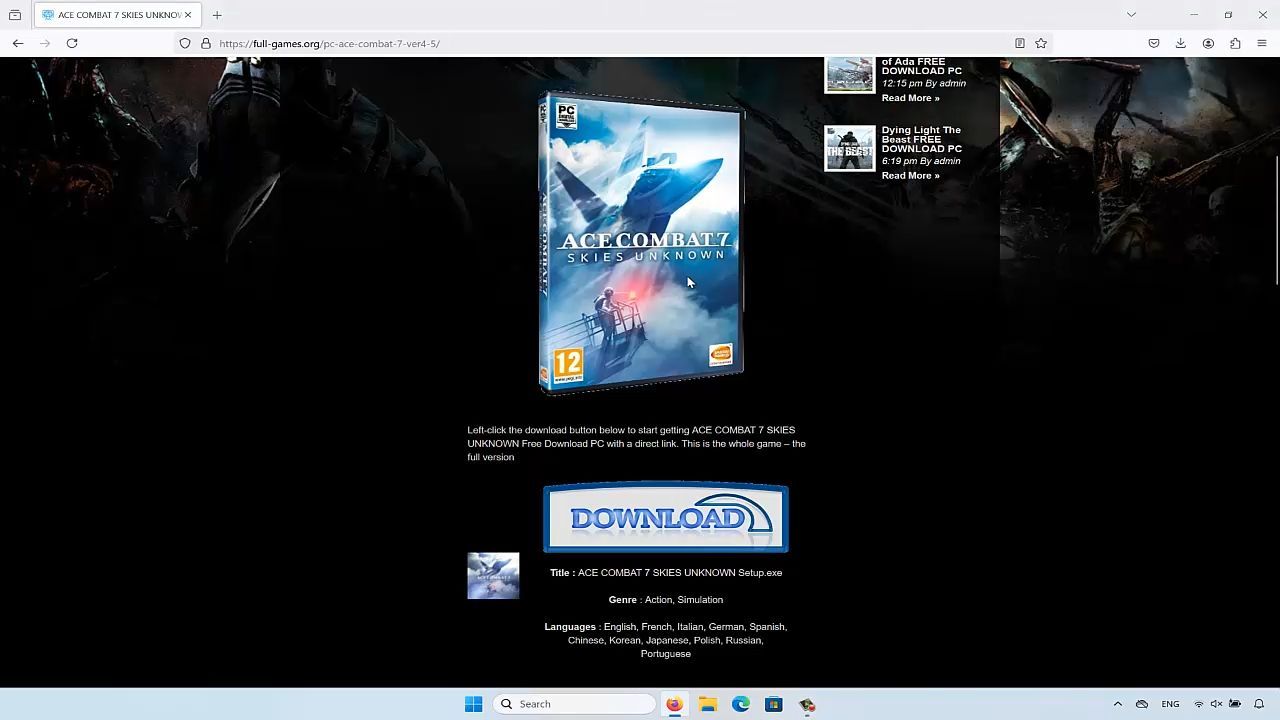1280x720 pixels.
Task: Bookmark this page with the star
Action: (x=1041, y=43)
